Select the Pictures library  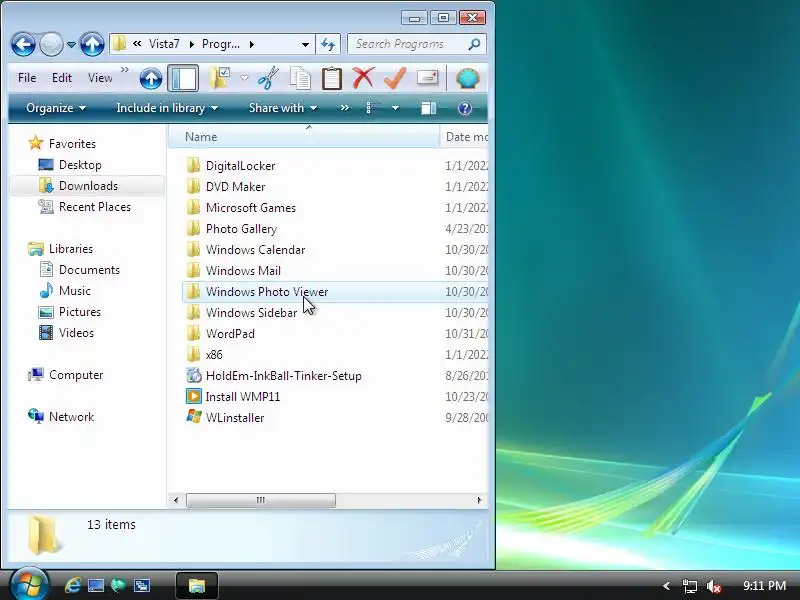tap(80, 312)
